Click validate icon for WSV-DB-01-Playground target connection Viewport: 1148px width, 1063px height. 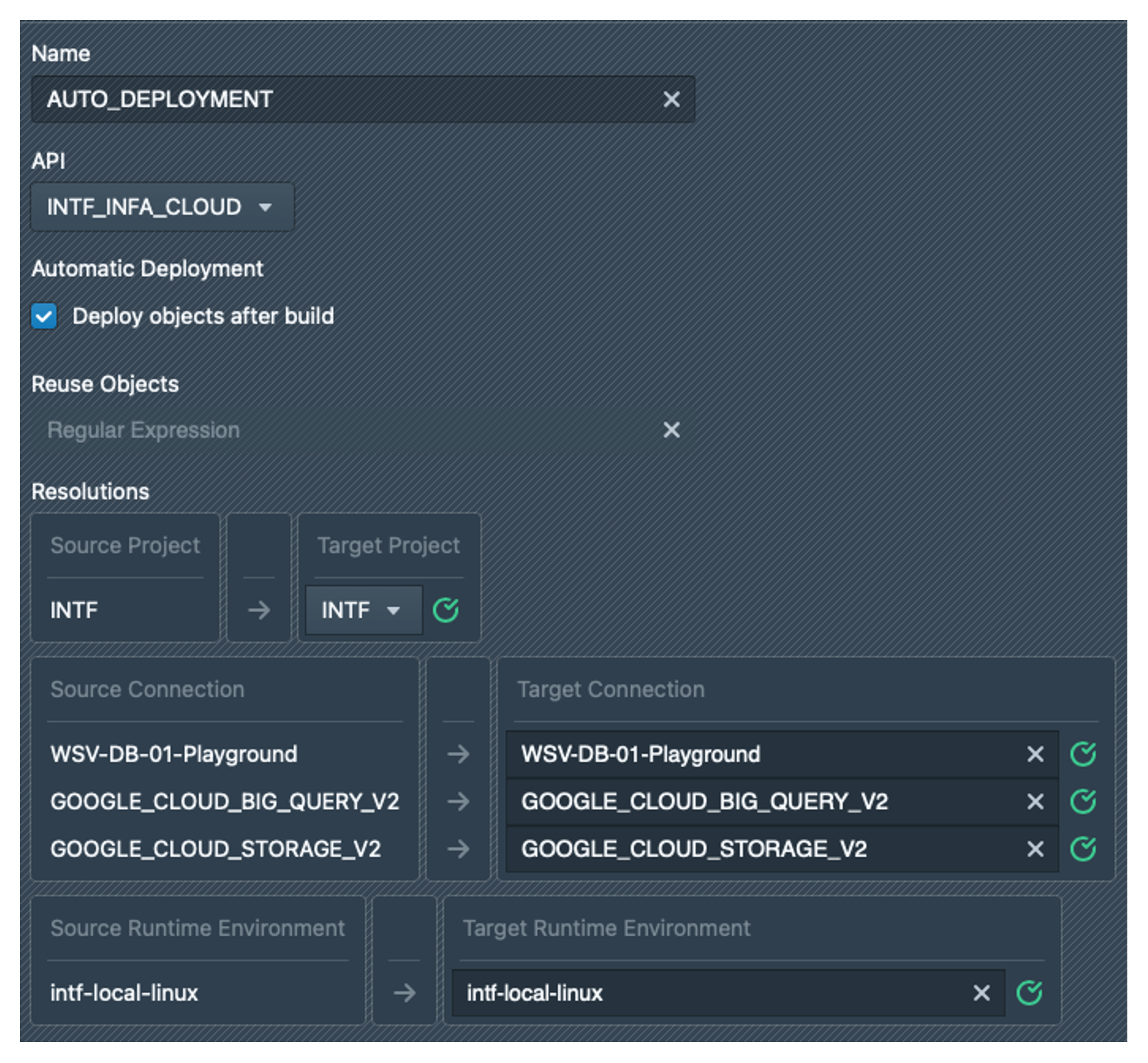click(x=1083, y=754)
